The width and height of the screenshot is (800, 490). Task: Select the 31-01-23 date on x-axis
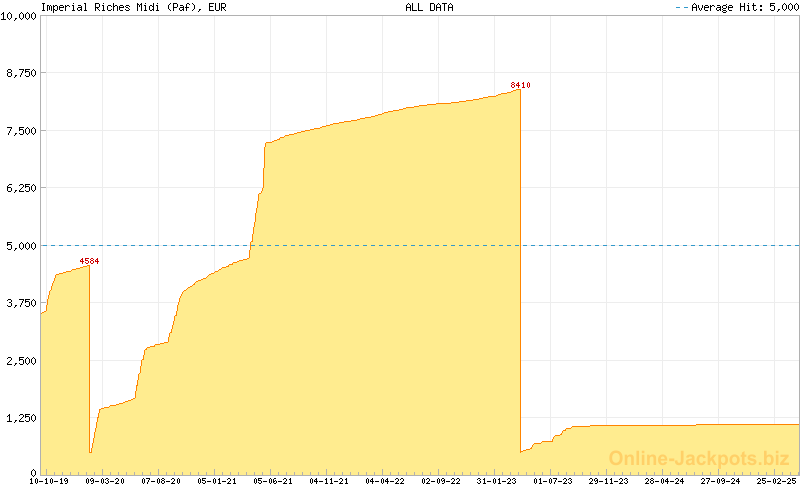[497, 481]
